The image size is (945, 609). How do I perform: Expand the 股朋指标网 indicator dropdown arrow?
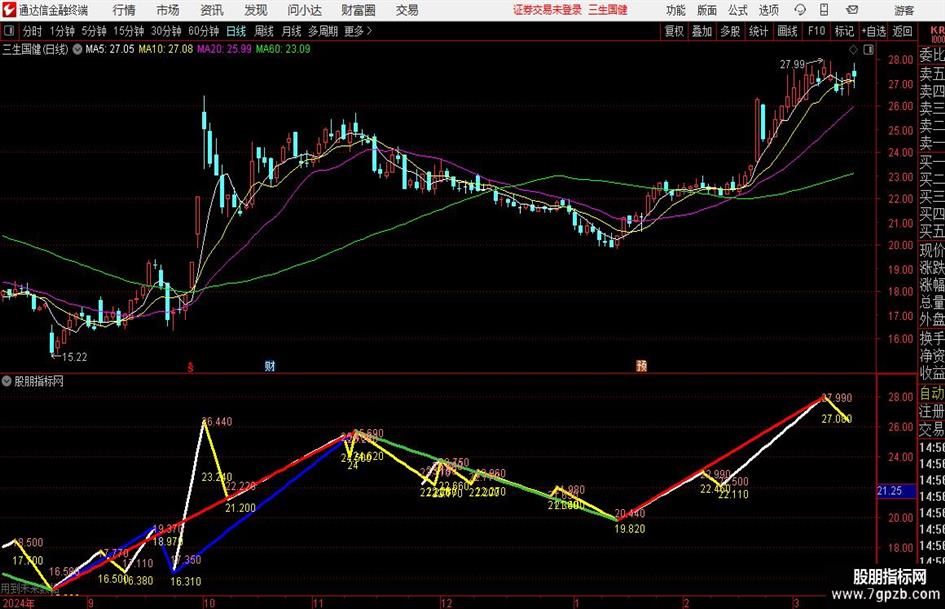click(7, 381)
